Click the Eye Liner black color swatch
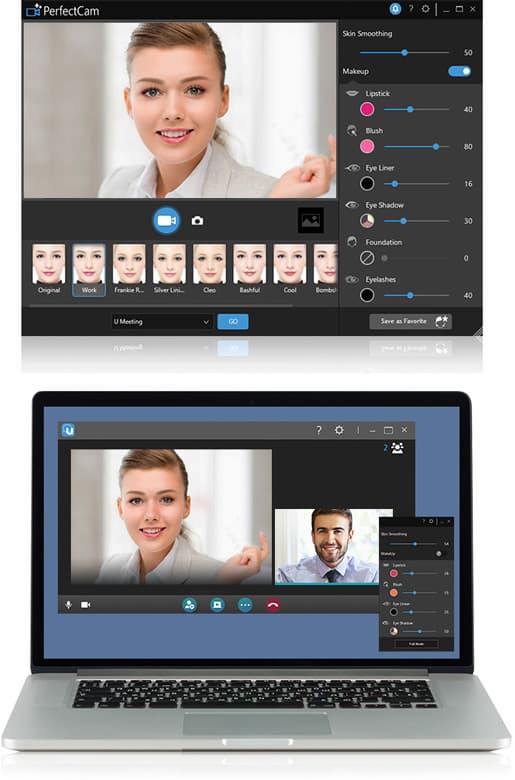515x780 pixels. pos(367,184)
